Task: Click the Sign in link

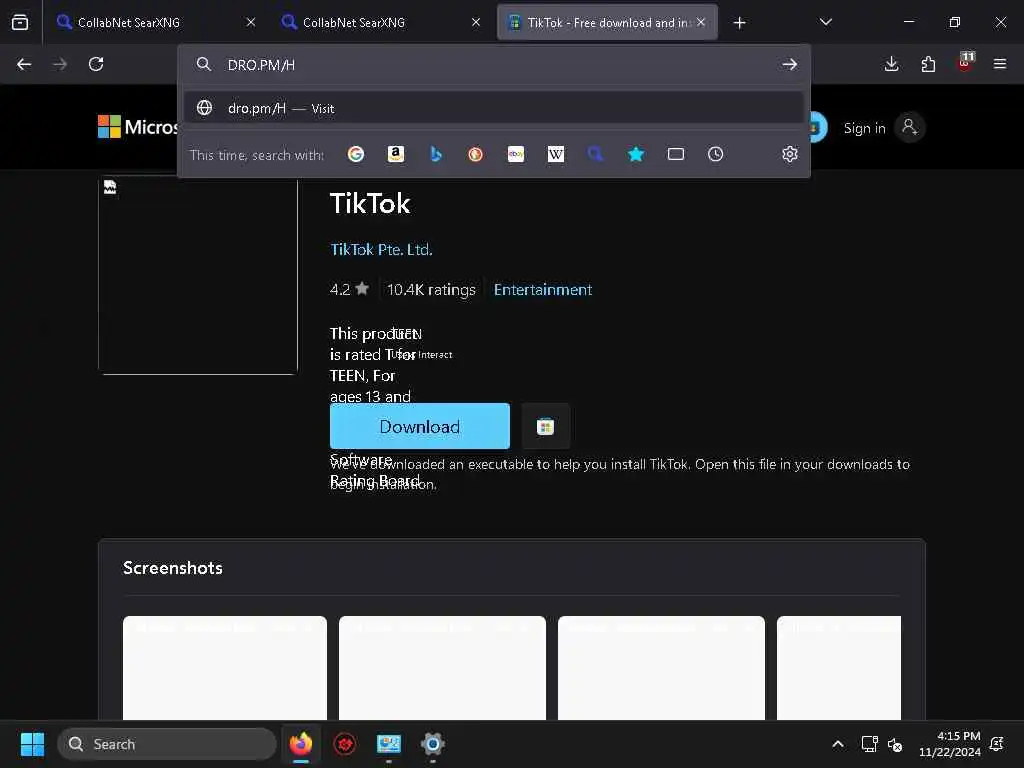Action: pyautogui.click(x=865, y=128)
